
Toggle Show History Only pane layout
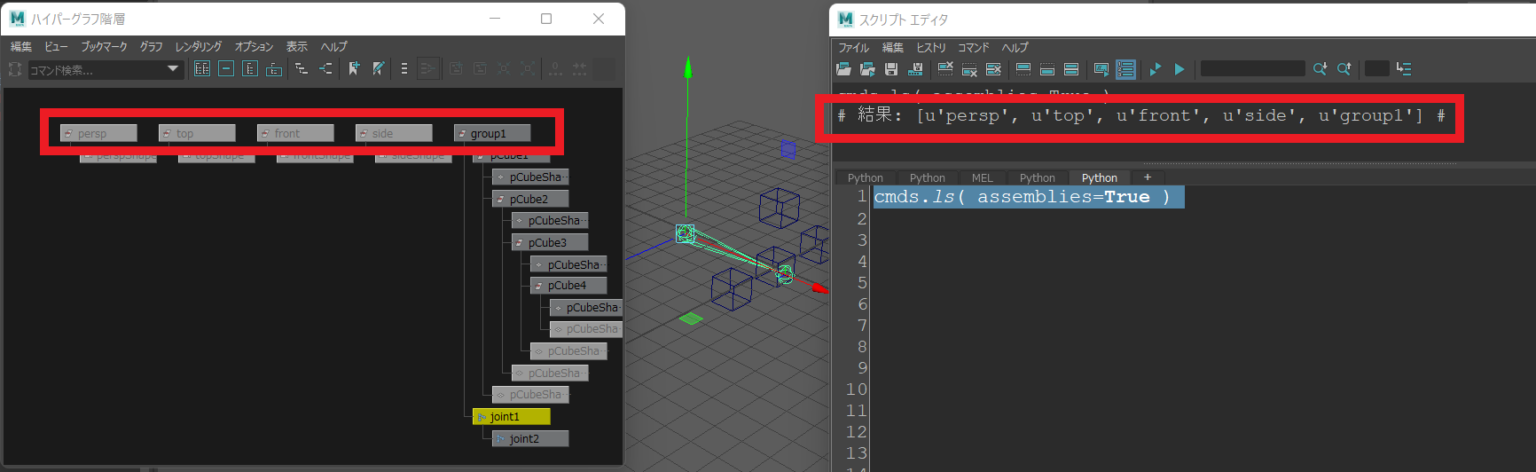pos(1022,69)
